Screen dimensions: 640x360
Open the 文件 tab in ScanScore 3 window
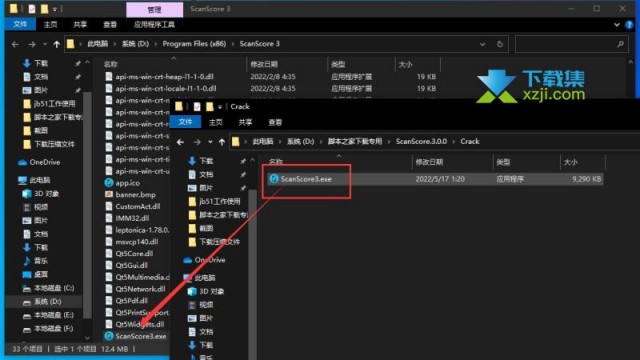pos(20,24)
